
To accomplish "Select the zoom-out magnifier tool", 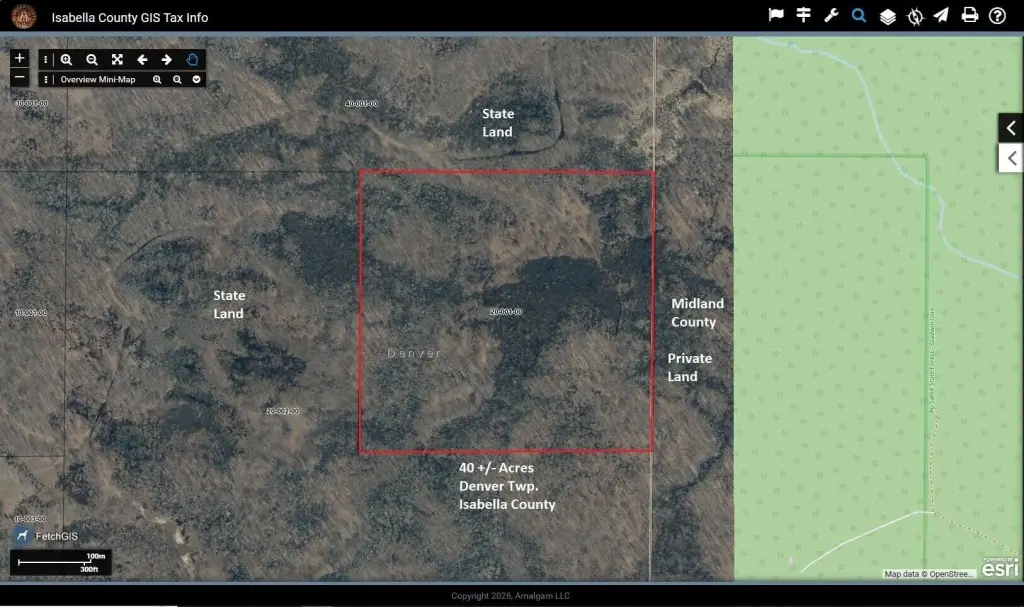I will (92, 59).
